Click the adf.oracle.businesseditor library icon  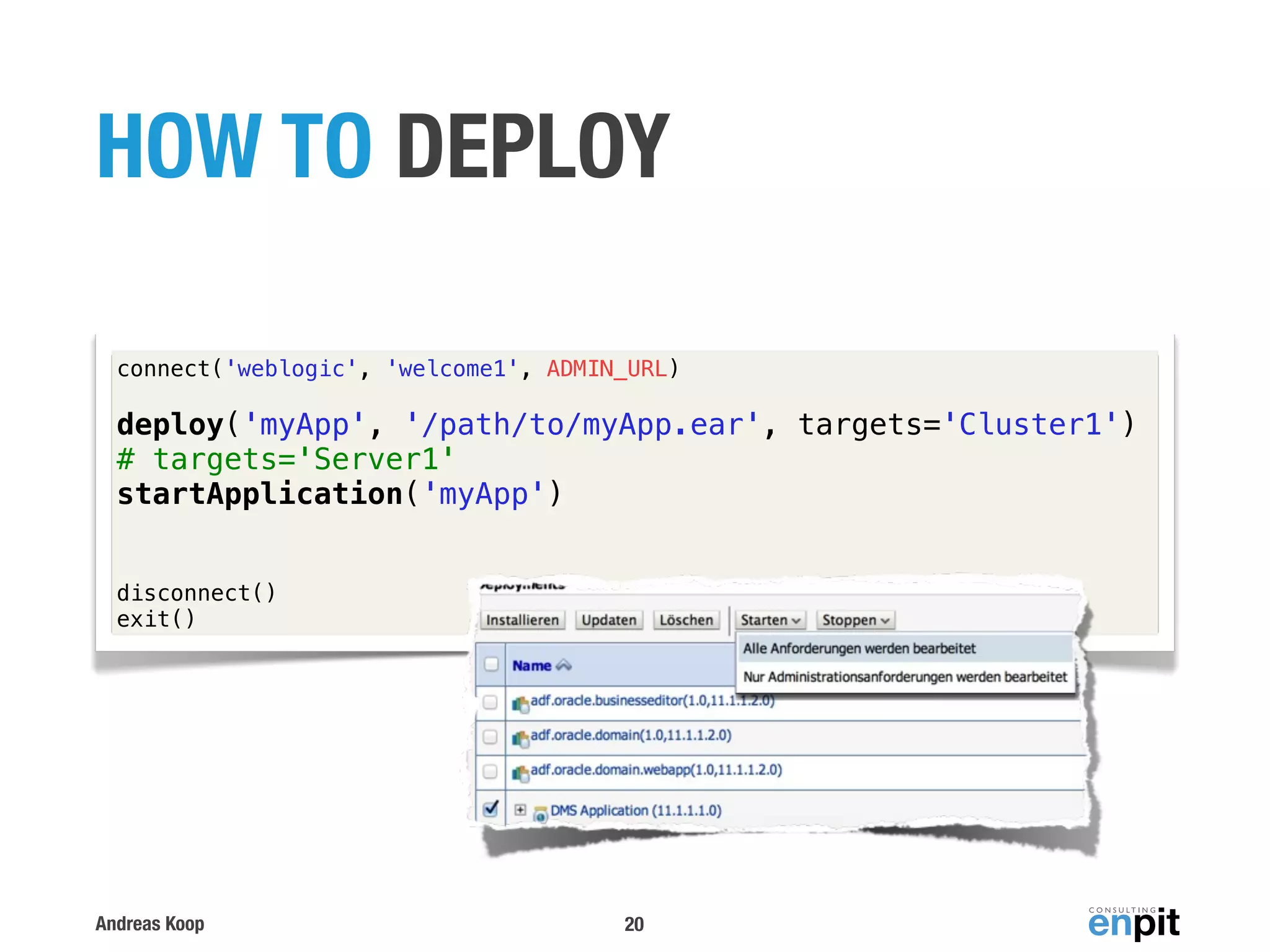click(x=520, y=704)
